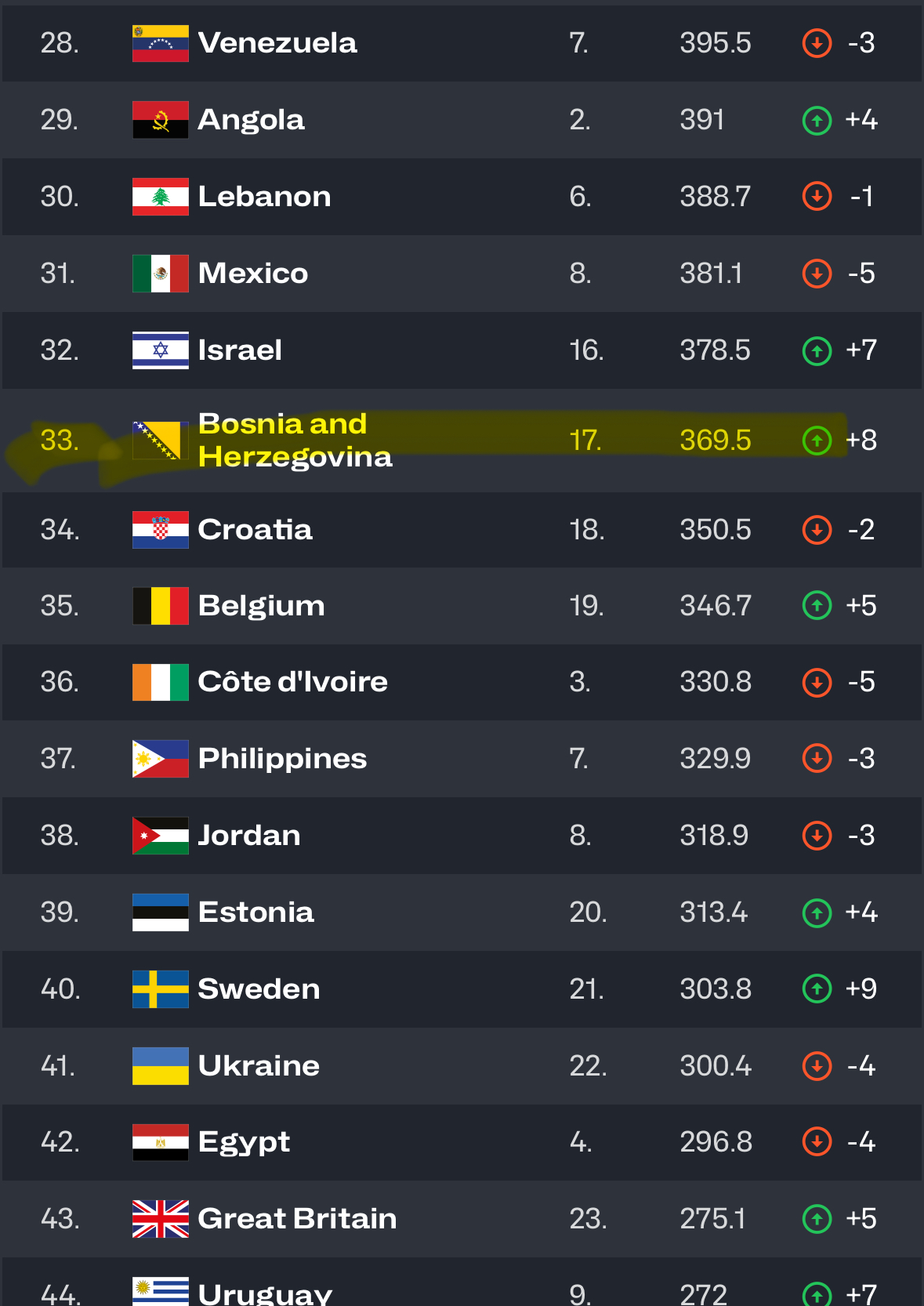Select the Philippines row name
Screen dimensions: 924x1306
282,759
